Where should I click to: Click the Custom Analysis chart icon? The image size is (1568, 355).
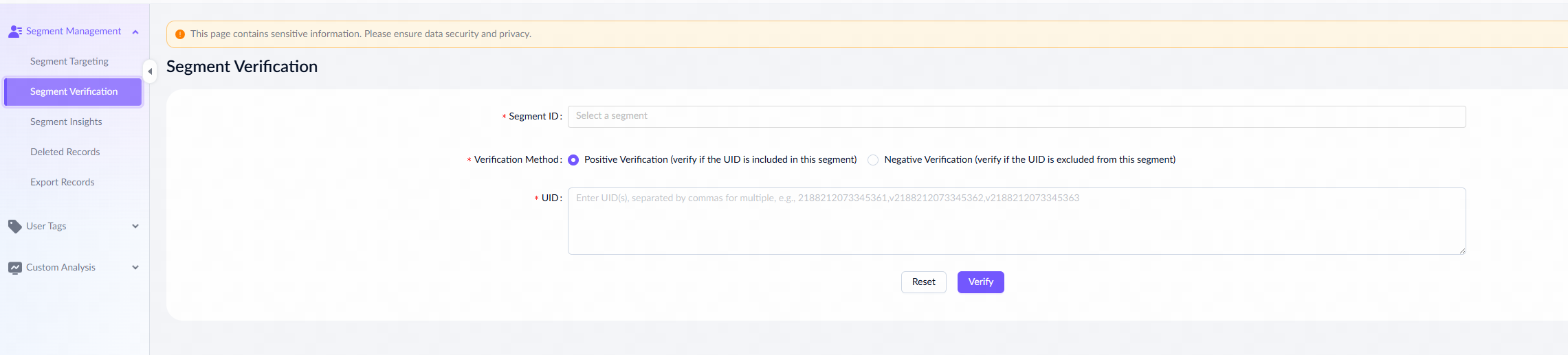coord(15,268)
